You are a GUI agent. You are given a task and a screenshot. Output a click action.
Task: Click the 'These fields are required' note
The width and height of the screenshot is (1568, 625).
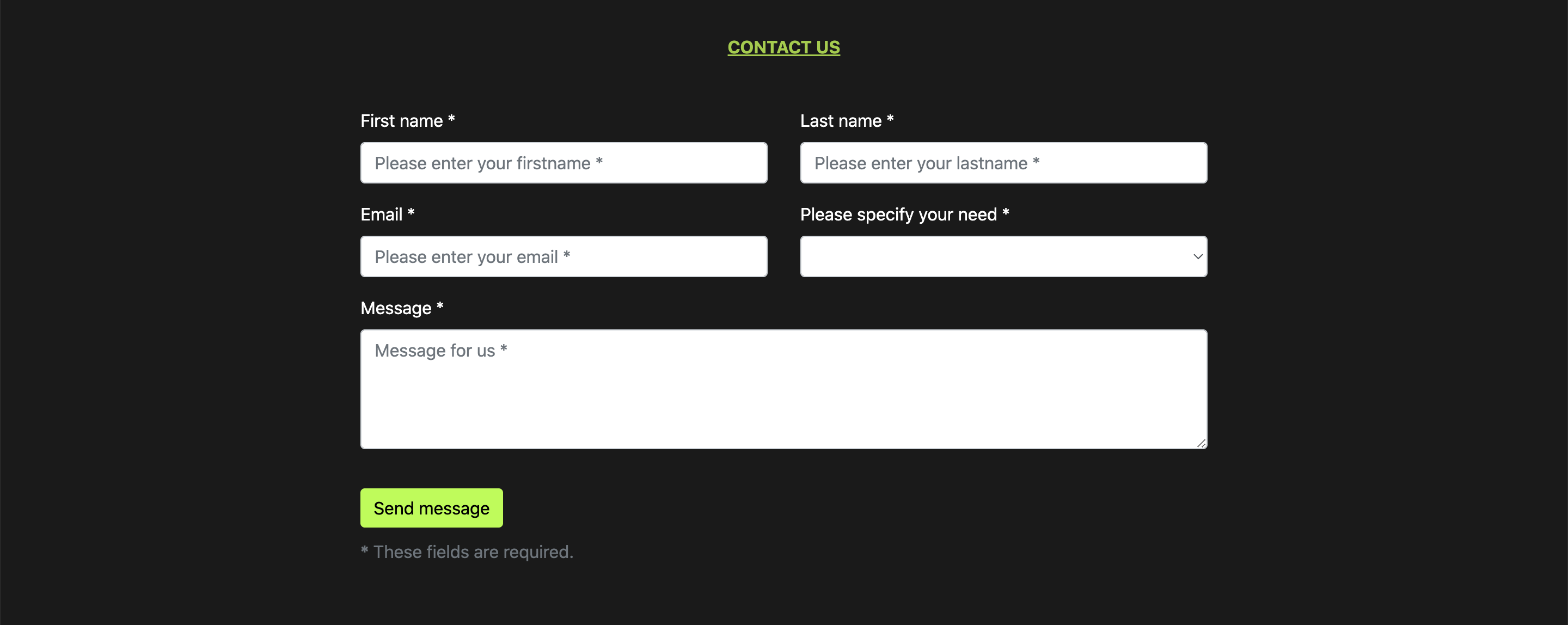coord(473,552)
